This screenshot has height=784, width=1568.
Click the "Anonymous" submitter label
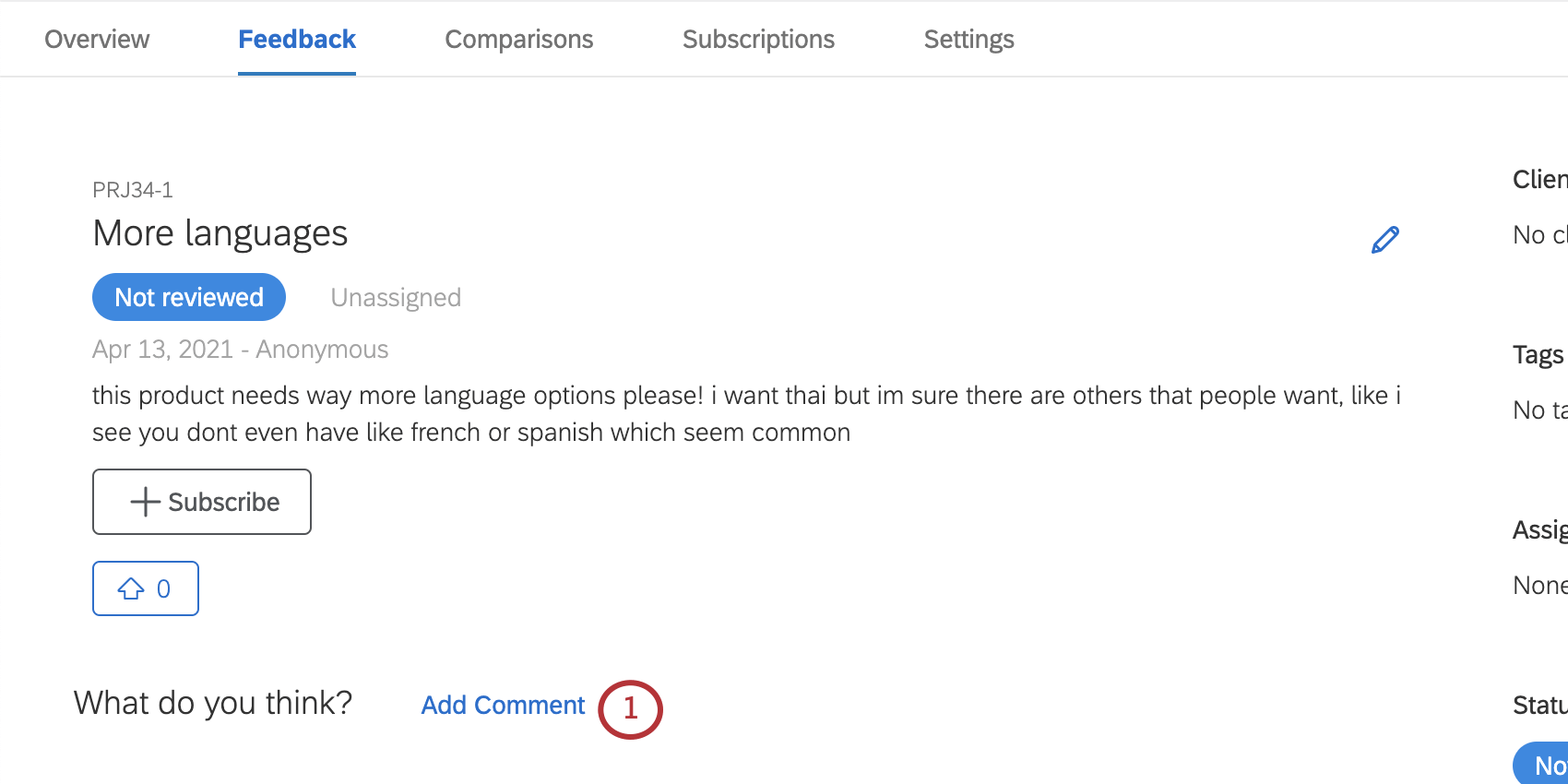[x=321, y=349]
